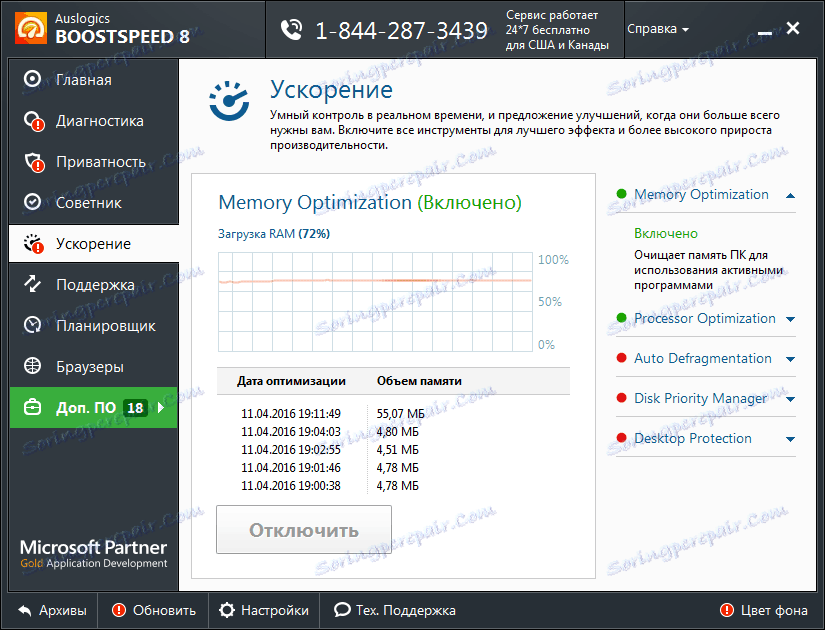Click the Тех. Поддержка speech bubble icon
Image resolution: width=825 pixels, height=630 pixels.
point(342,610)
